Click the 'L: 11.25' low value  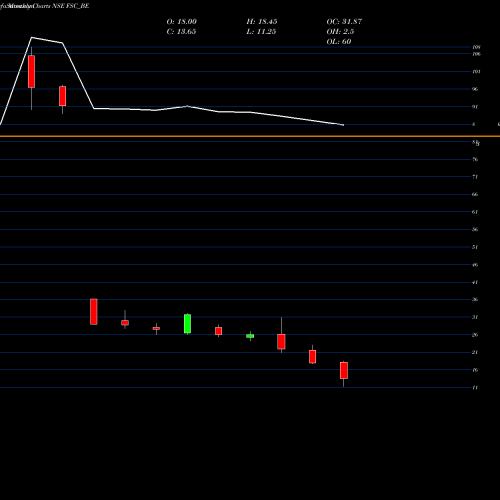coord(261,32)
